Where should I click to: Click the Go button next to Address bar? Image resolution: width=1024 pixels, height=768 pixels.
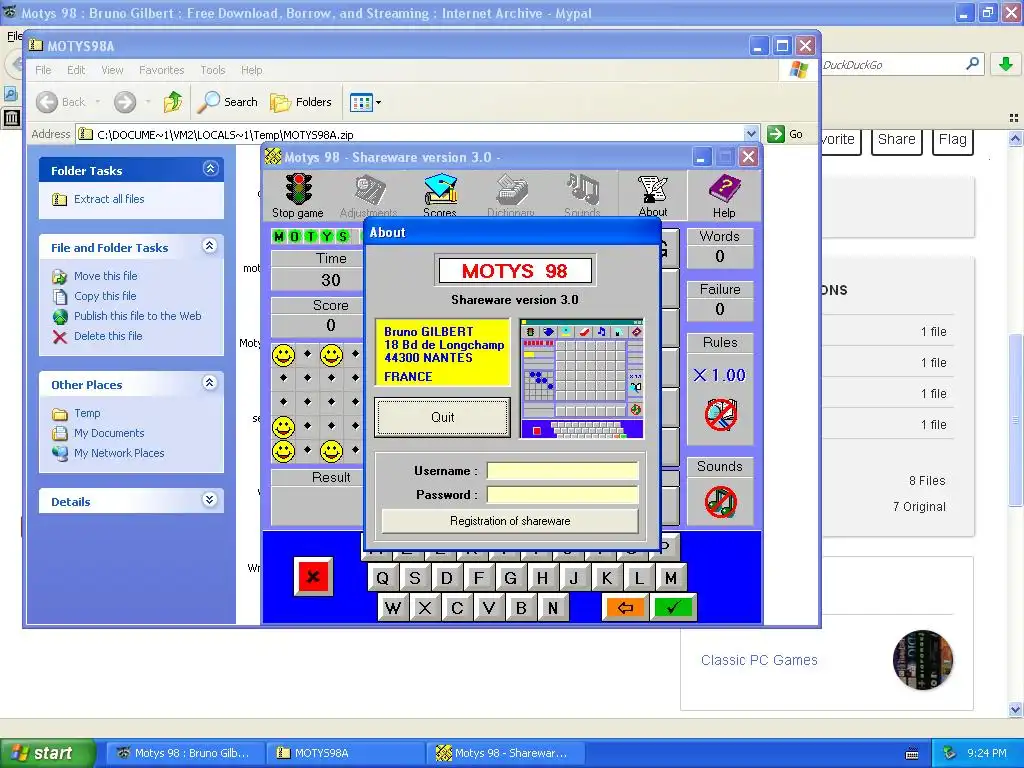(786, 134)
